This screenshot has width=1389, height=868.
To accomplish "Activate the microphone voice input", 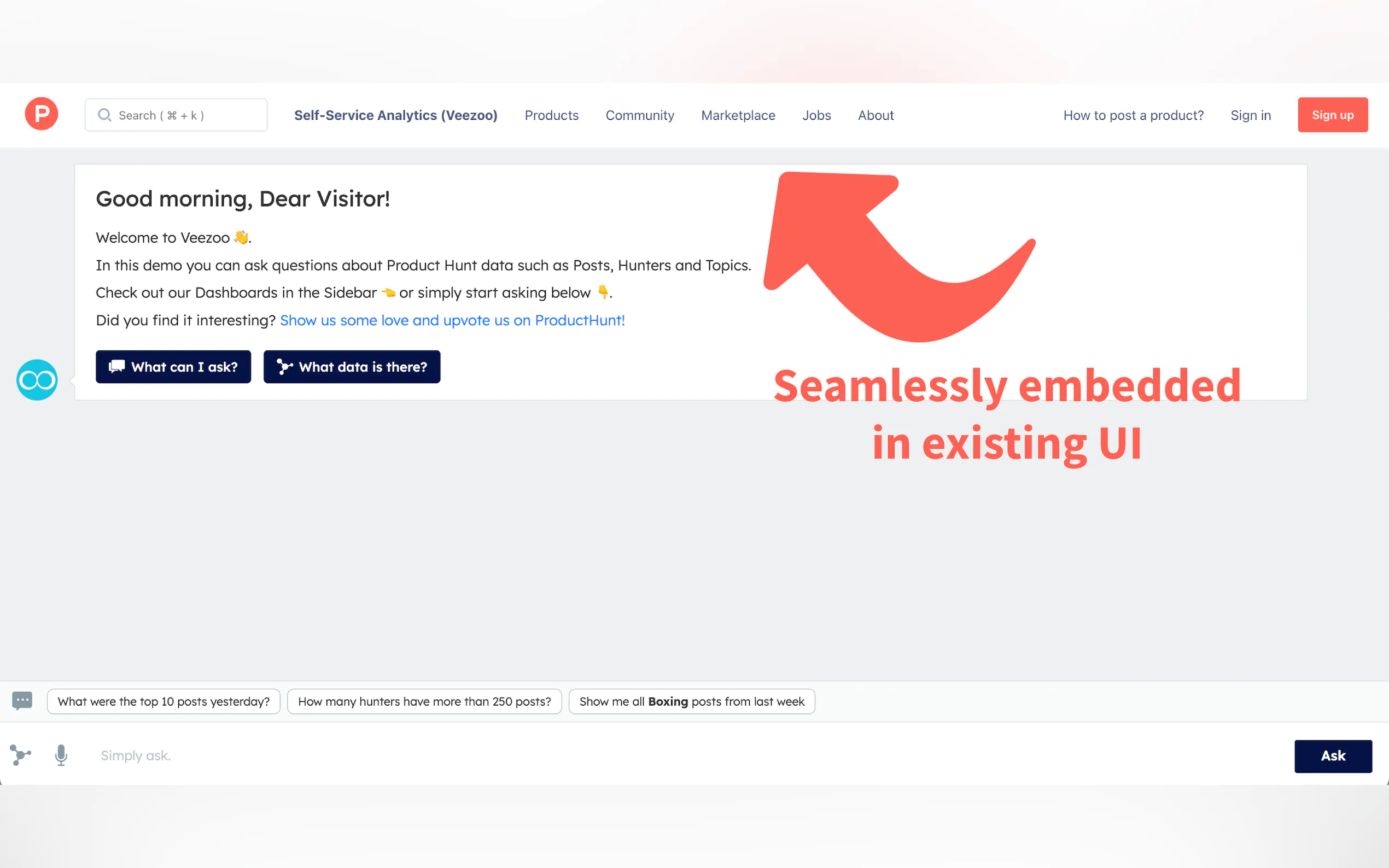I will (61, 755).
